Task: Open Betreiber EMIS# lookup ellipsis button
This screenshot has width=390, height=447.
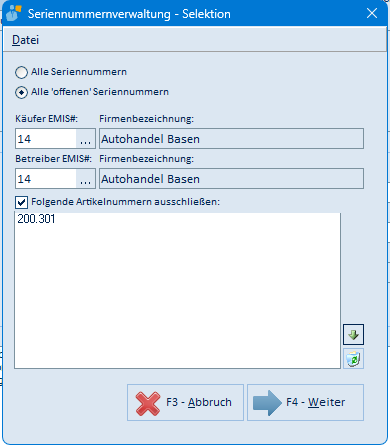Action: [86, 179]
